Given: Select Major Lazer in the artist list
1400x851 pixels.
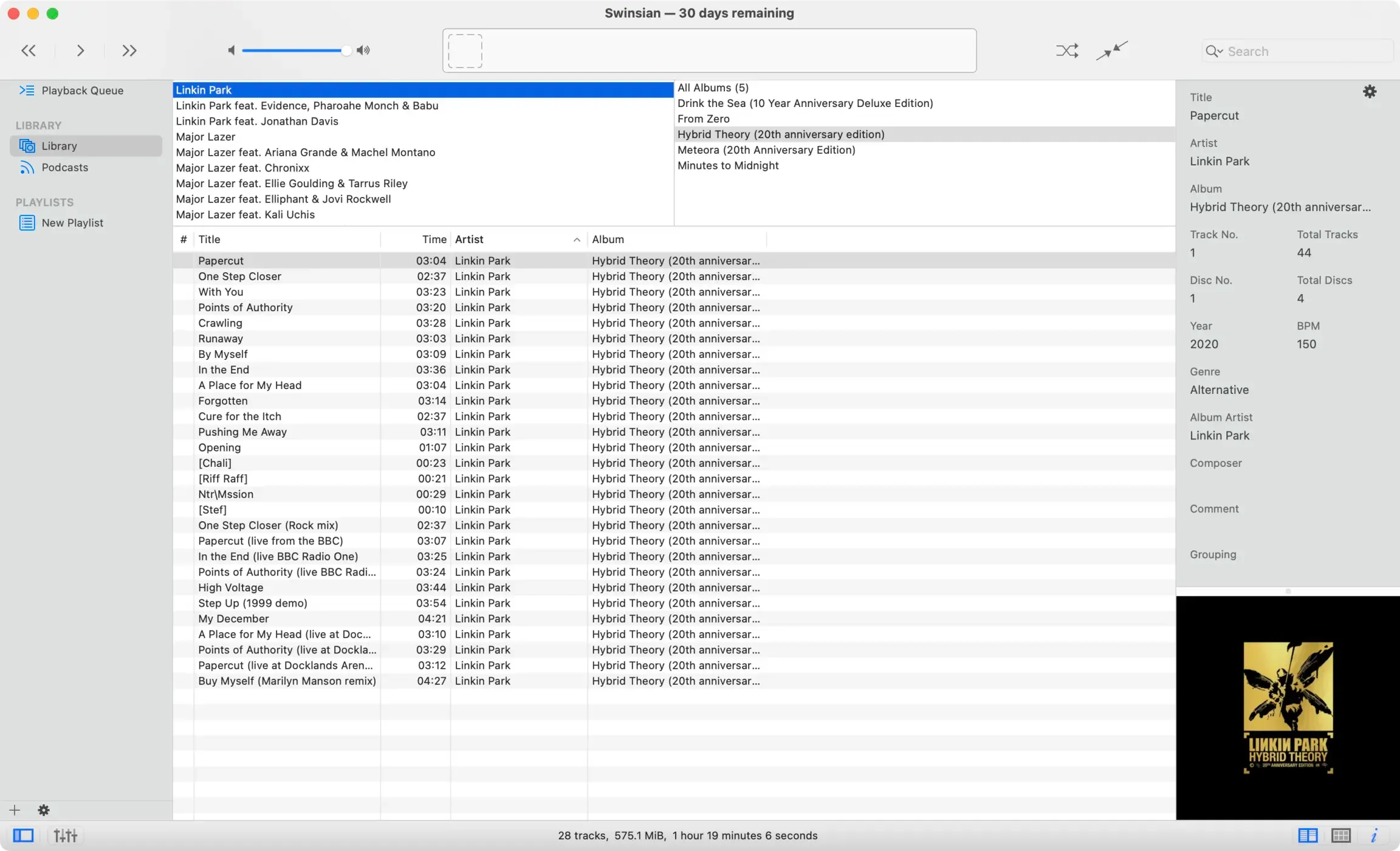Looking at the screenshot, I should [205, 137].
